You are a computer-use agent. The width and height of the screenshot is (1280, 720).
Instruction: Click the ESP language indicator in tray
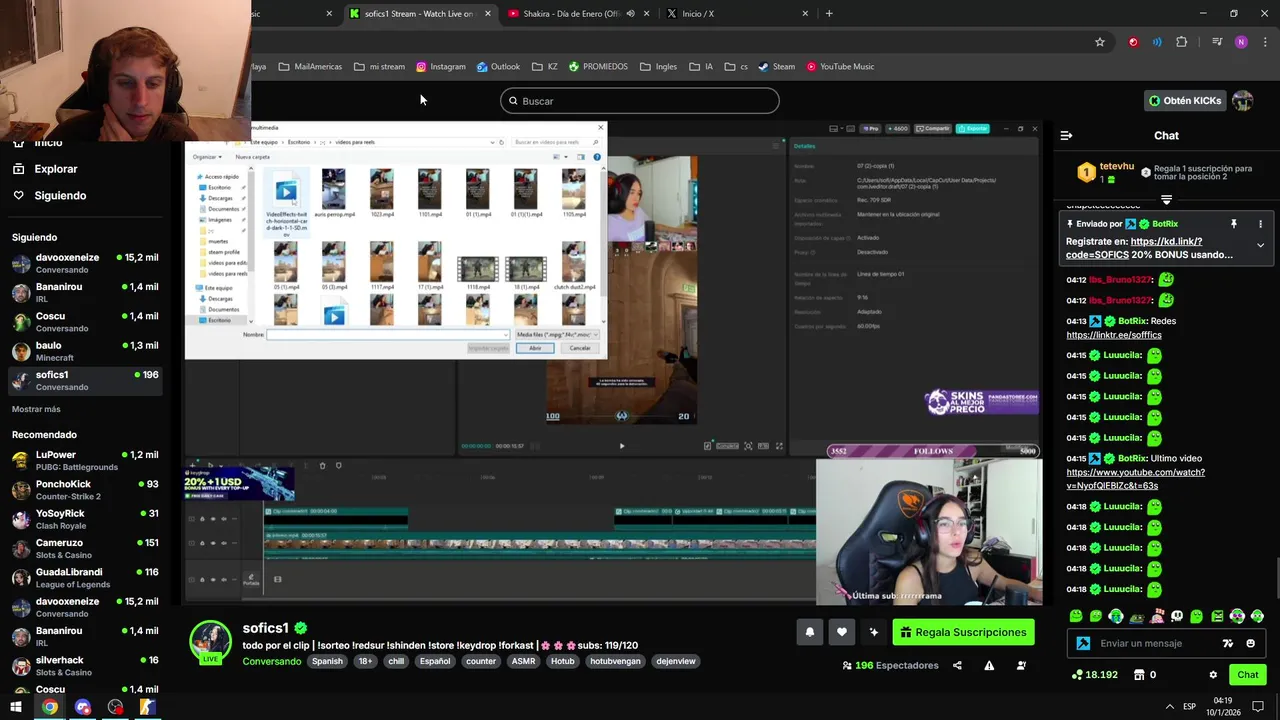coord(1189,707)
